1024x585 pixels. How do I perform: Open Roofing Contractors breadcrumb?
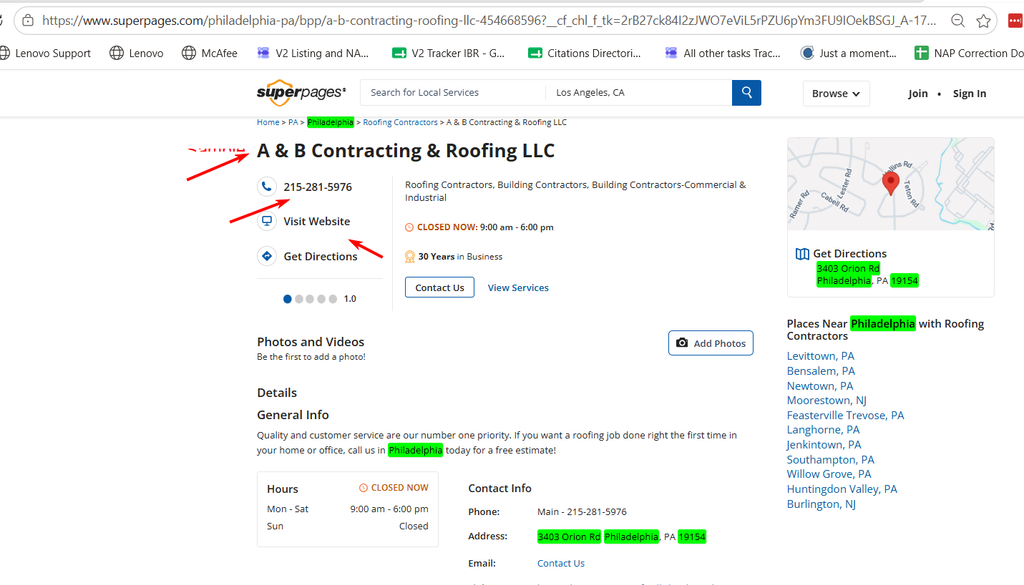400,122
